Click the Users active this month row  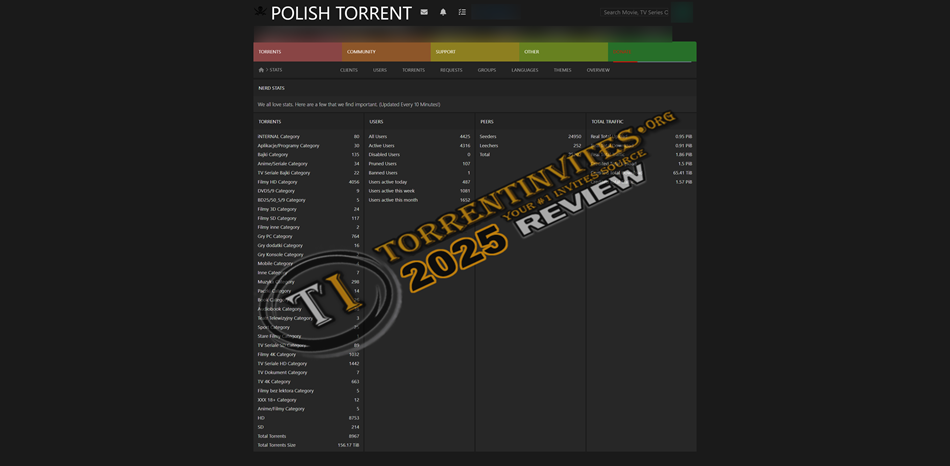click(419, 200)
